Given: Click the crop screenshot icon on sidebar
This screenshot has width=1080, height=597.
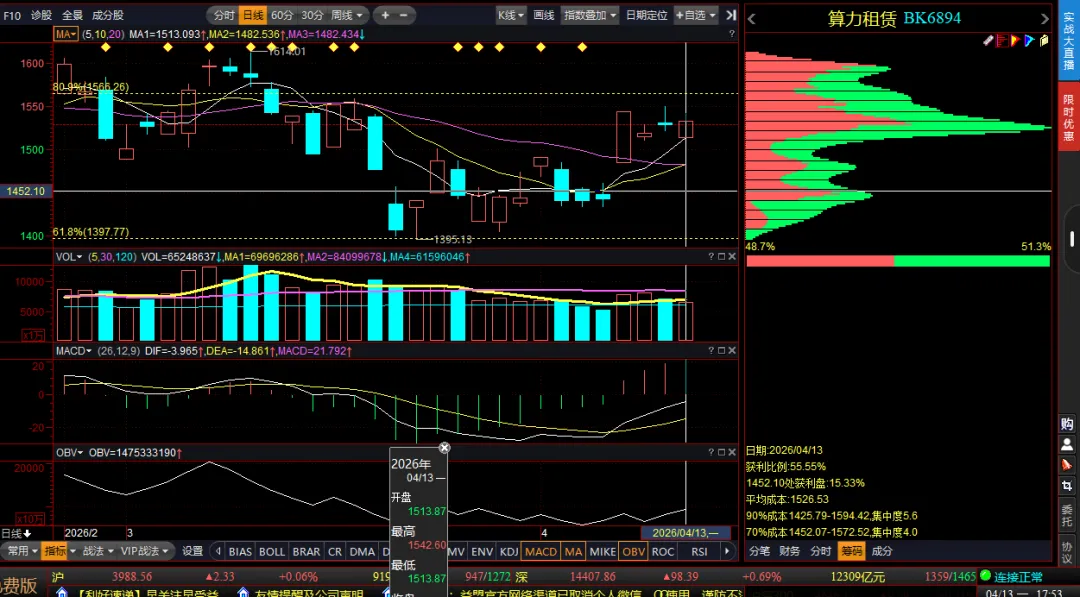Looking at the screenshot, I should point(1067,486).
